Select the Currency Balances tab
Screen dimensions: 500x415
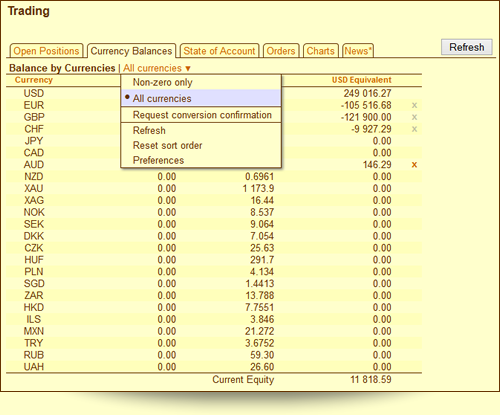click(x=131, y=51)
